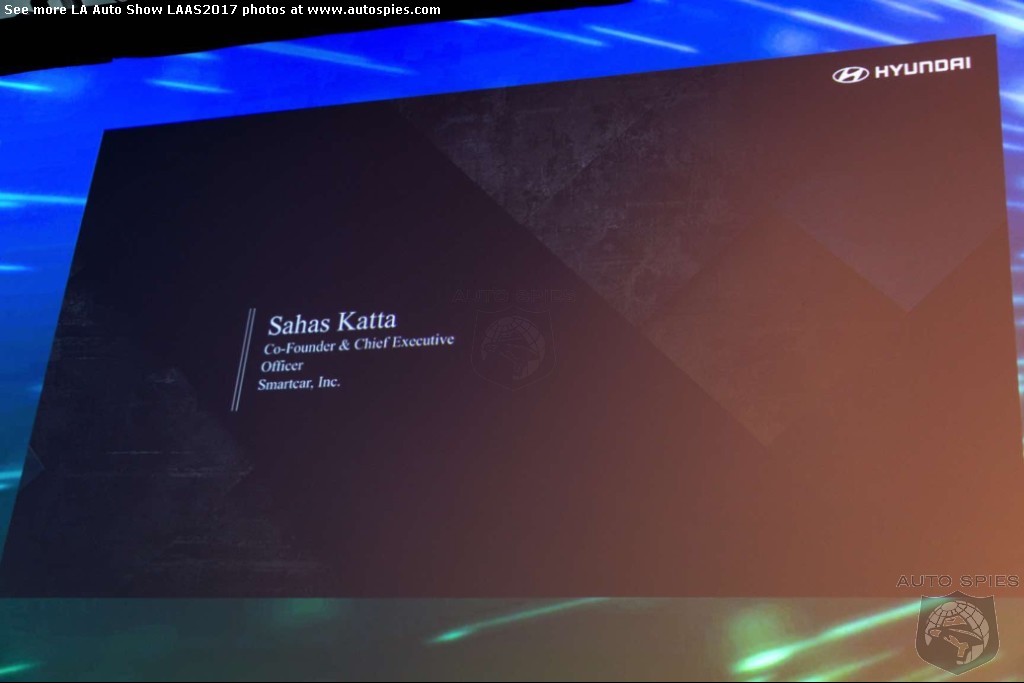This screenshot has width=1024, height=683.
Task: Select the name Sahas Katta
Action: tap(331, 323)
